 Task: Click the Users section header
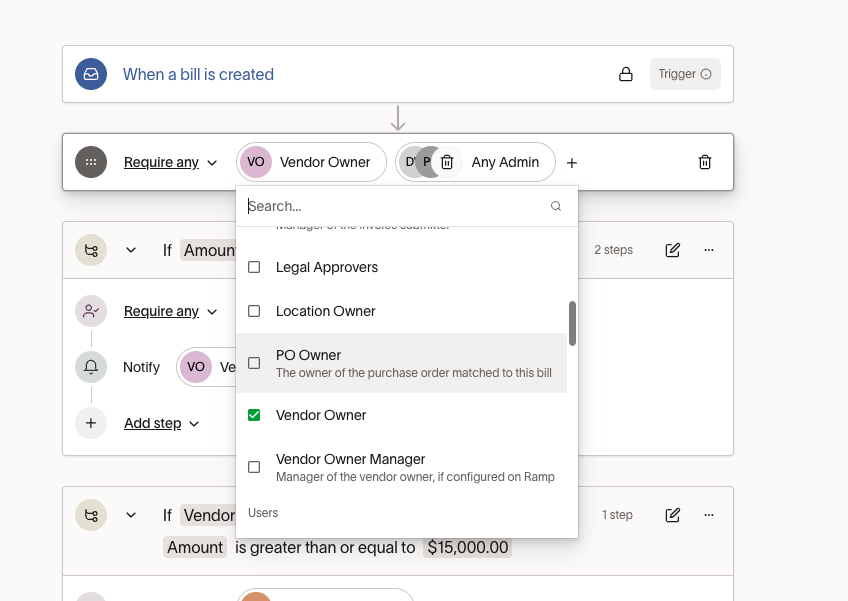click(263, 513)
